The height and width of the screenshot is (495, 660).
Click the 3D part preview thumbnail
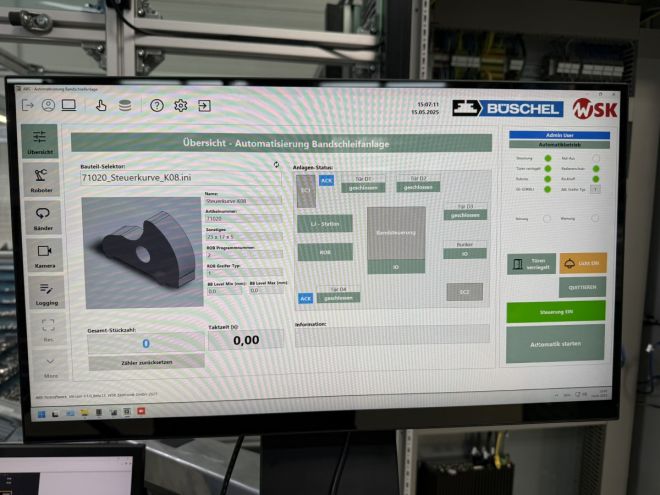click(x=142, y=253)
